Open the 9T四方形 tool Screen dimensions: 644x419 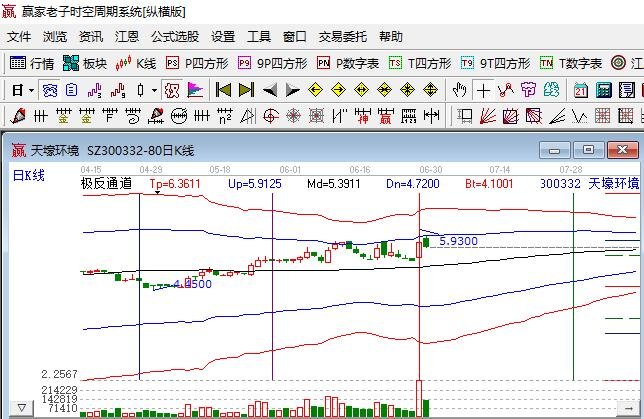coord(496,63)
